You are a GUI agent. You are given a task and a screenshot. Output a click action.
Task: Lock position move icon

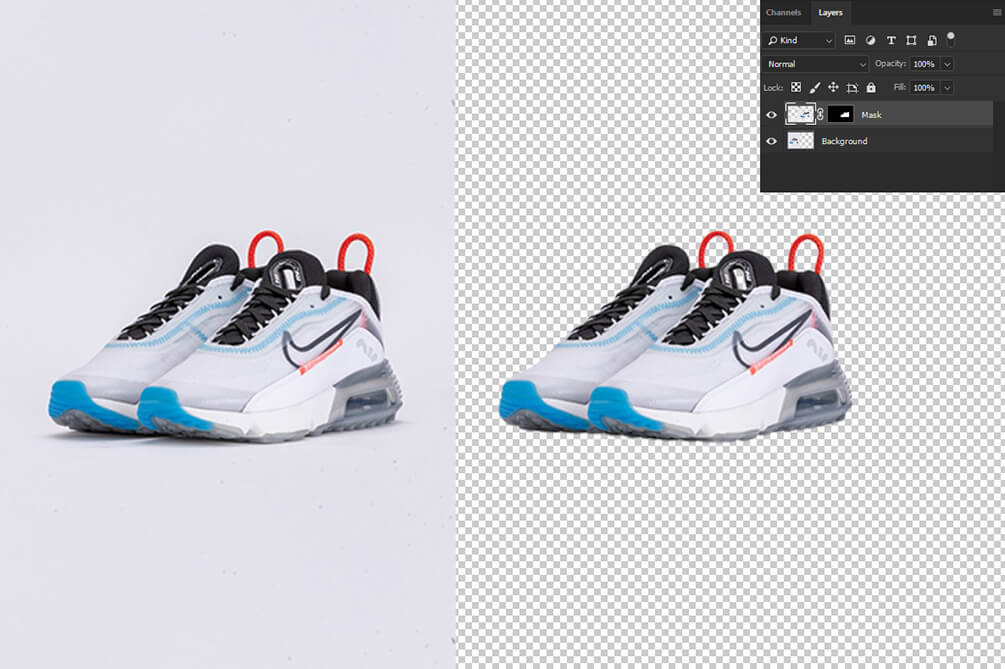[833, 87]
